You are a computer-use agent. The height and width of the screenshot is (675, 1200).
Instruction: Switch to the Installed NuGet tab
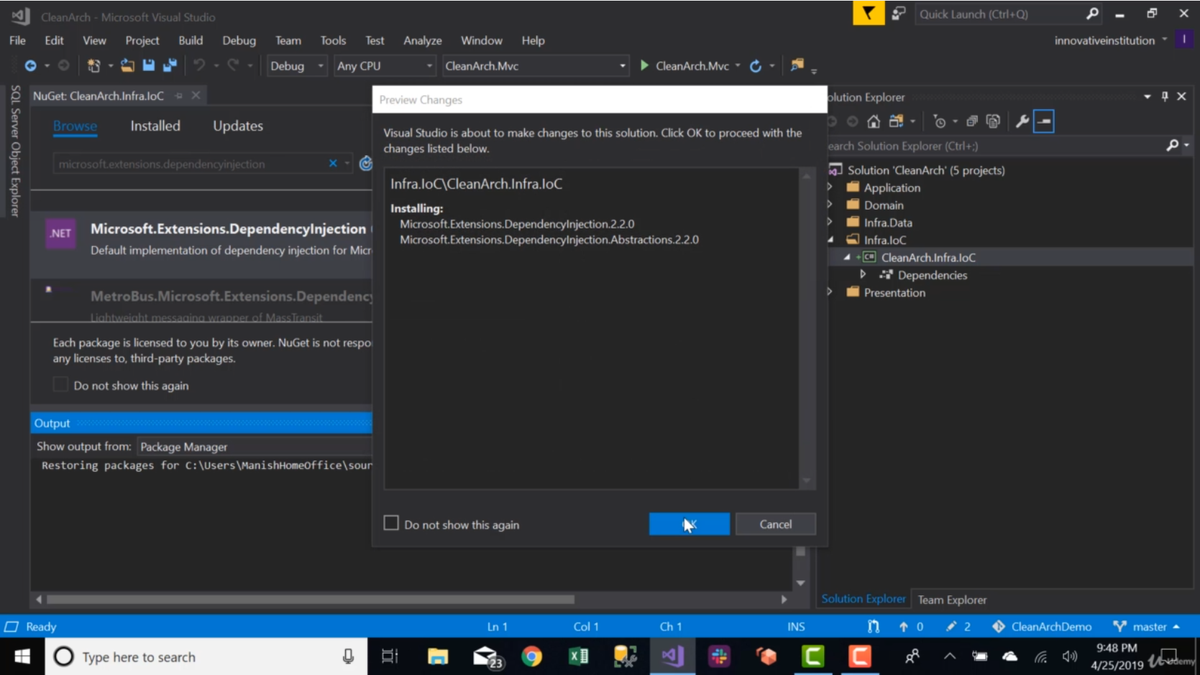(155, 126)
